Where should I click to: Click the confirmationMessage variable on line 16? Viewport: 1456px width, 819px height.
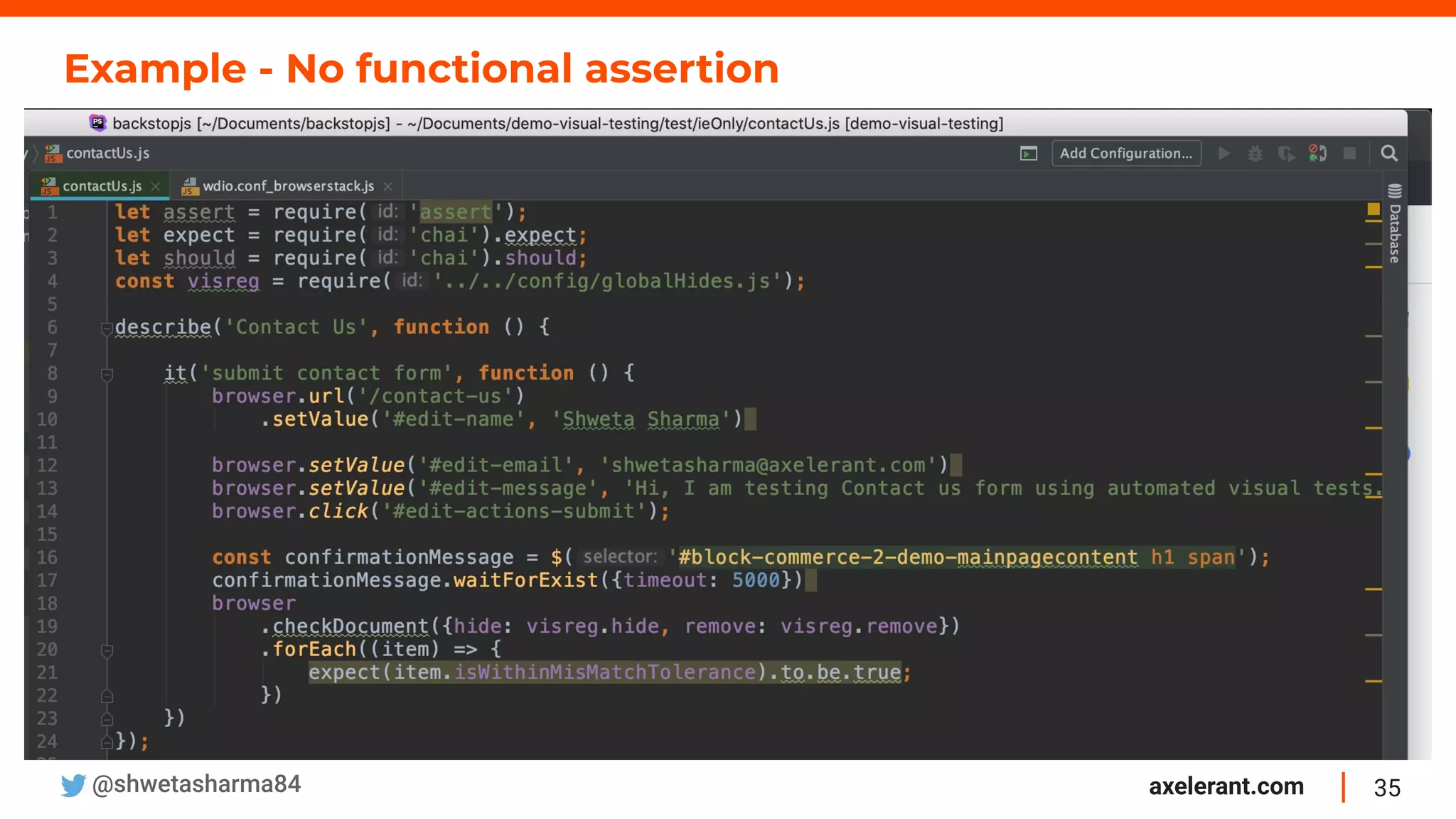tap(400, 557)
